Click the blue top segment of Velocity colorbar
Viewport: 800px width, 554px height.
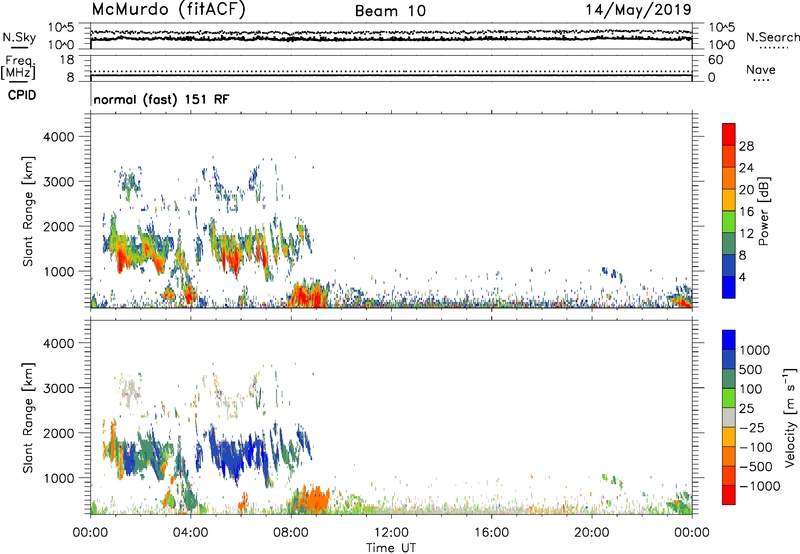729,340
